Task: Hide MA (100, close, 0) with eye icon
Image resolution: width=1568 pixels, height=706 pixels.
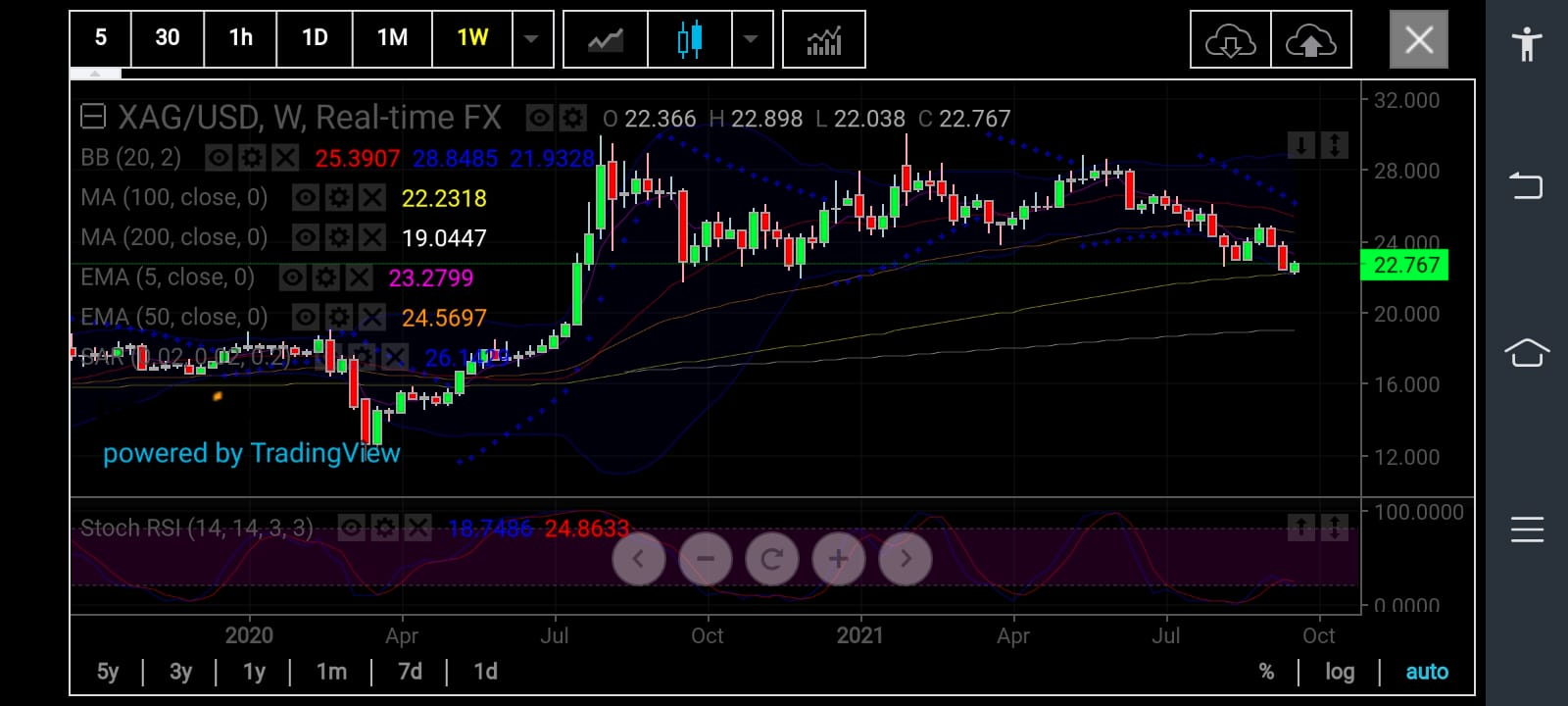Action: click(x=306, y=198)
